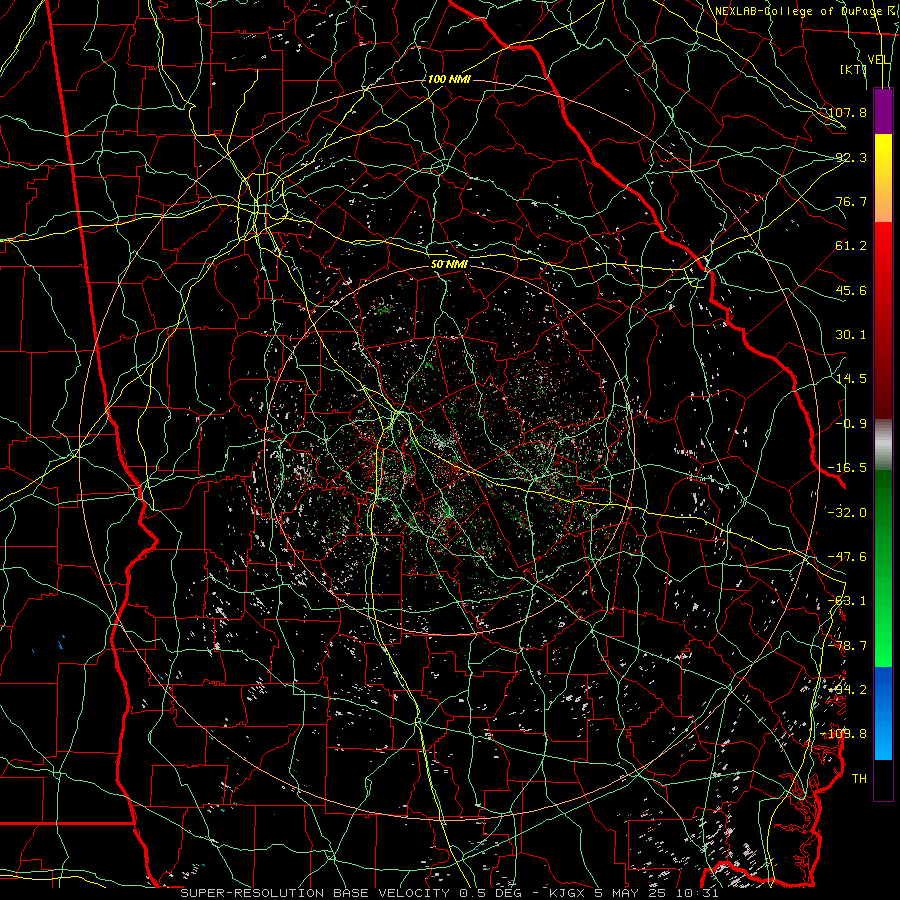Click the VEL legend title
900x900 pixels.
[x=878, y=60]
